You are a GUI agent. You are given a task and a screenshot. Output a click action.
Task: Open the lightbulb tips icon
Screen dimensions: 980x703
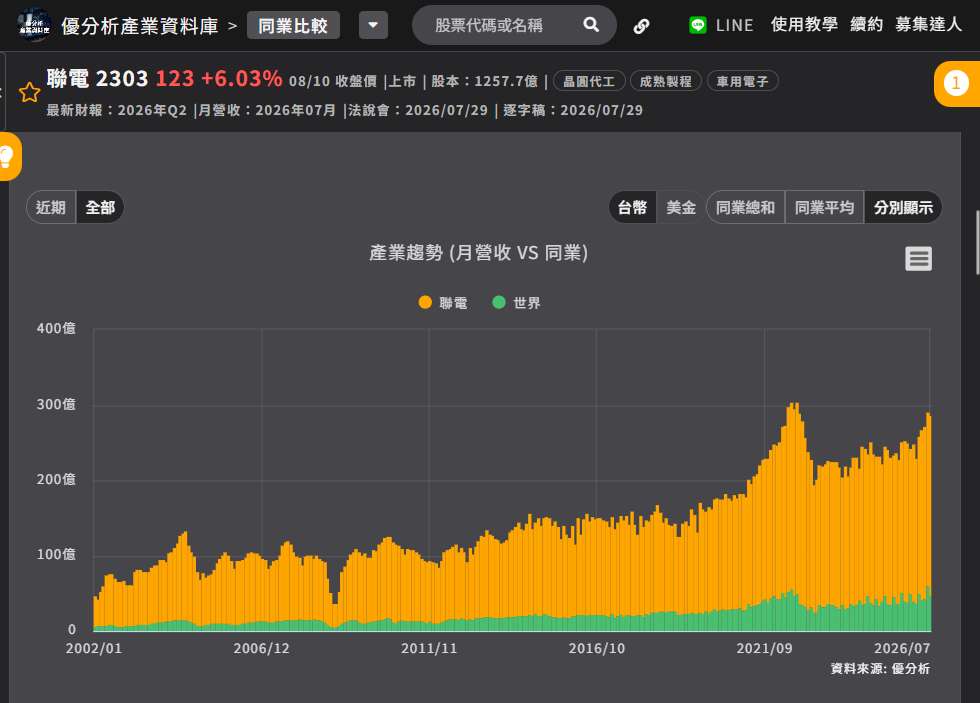[8, 156]
